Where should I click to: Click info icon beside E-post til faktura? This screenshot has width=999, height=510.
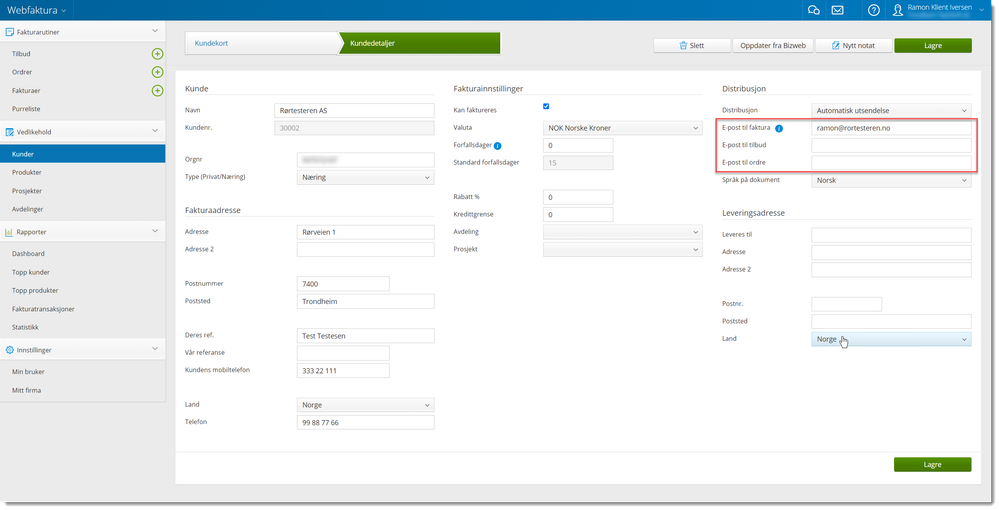779,129
